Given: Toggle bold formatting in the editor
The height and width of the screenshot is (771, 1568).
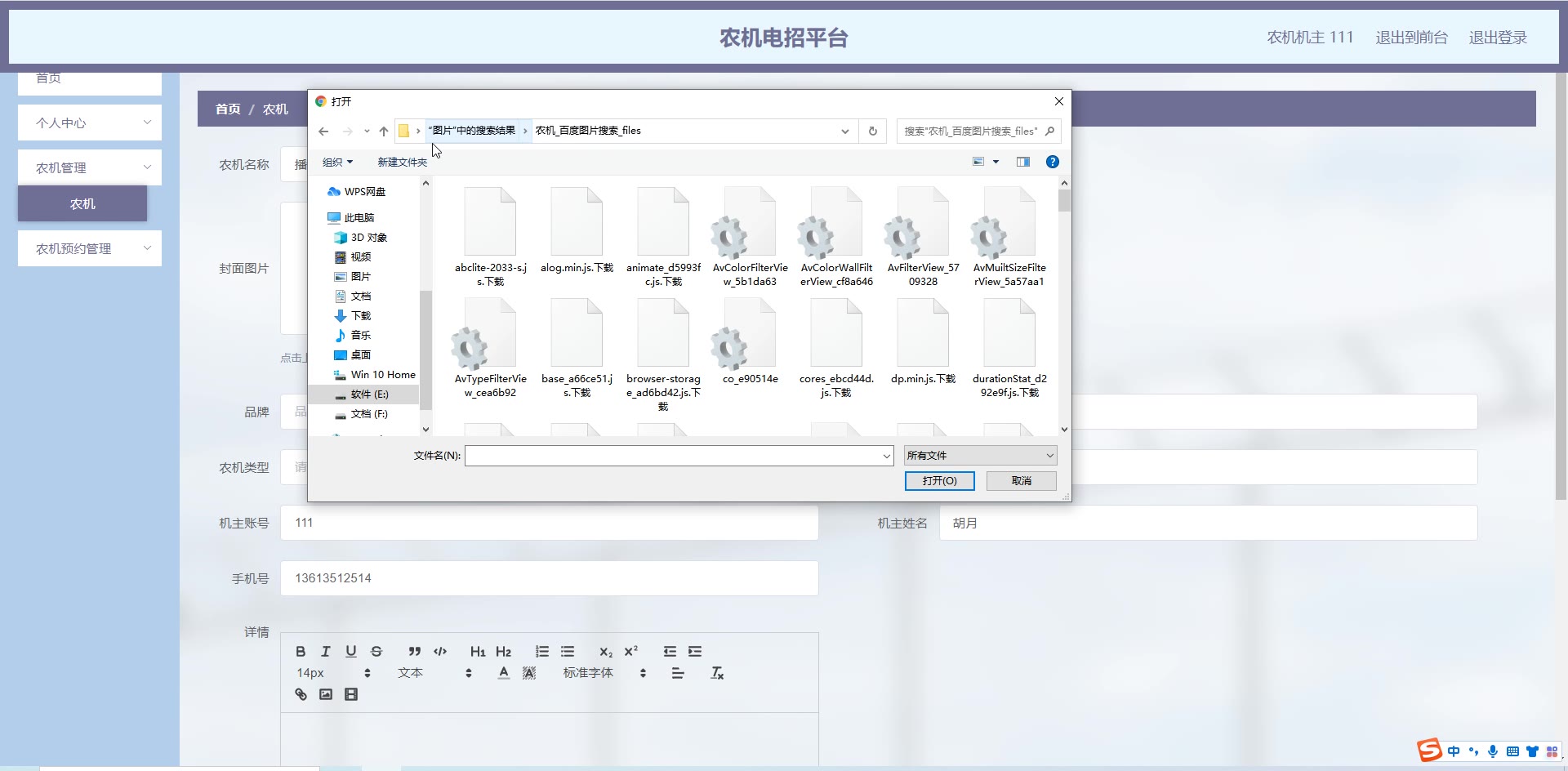Looking at the screenshot, I should pos(301,651).
